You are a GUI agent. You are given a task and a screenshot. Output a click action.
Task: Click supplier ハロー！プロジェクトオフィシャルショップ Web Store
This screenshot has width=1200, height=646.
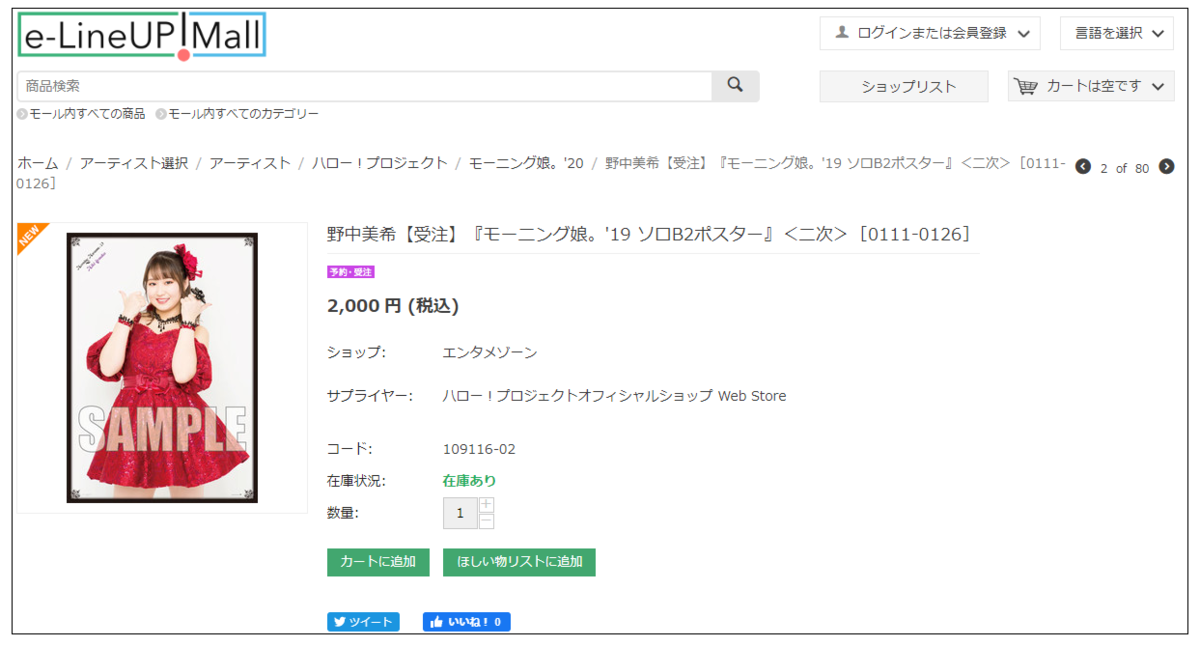(614, 396)
